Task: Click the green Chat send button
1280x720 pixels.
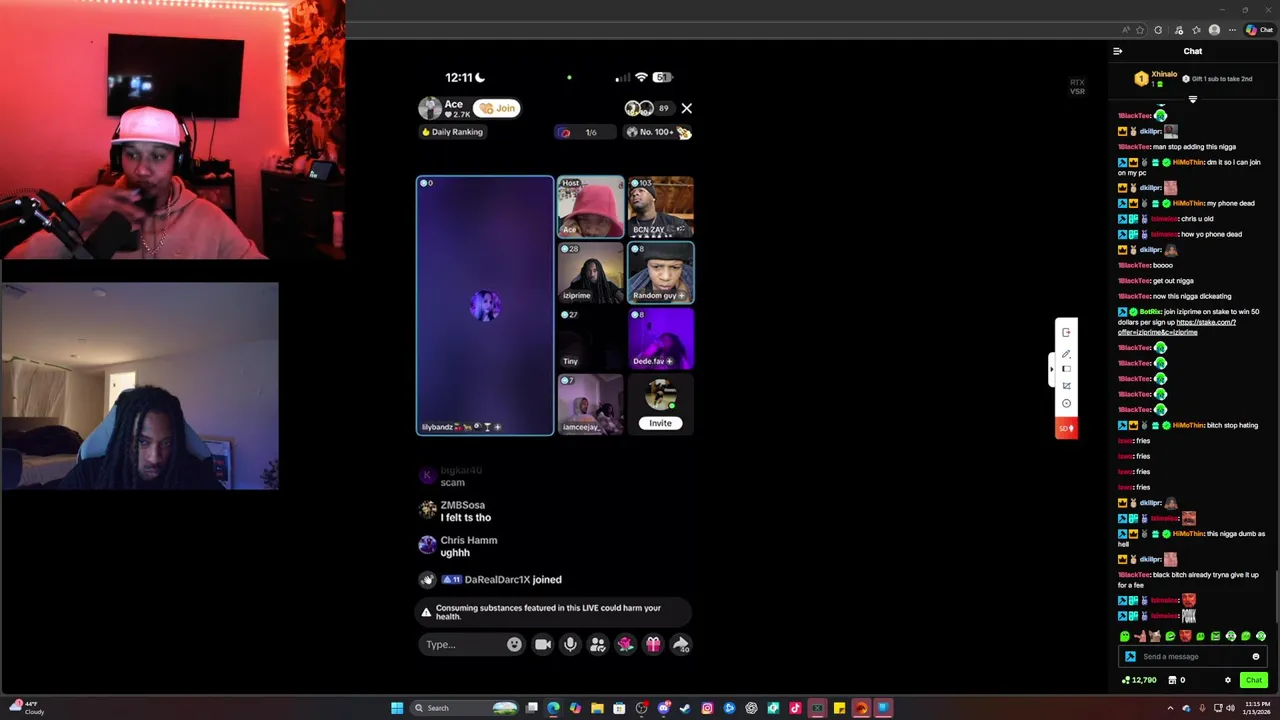Action: (x=1253, y=680)
